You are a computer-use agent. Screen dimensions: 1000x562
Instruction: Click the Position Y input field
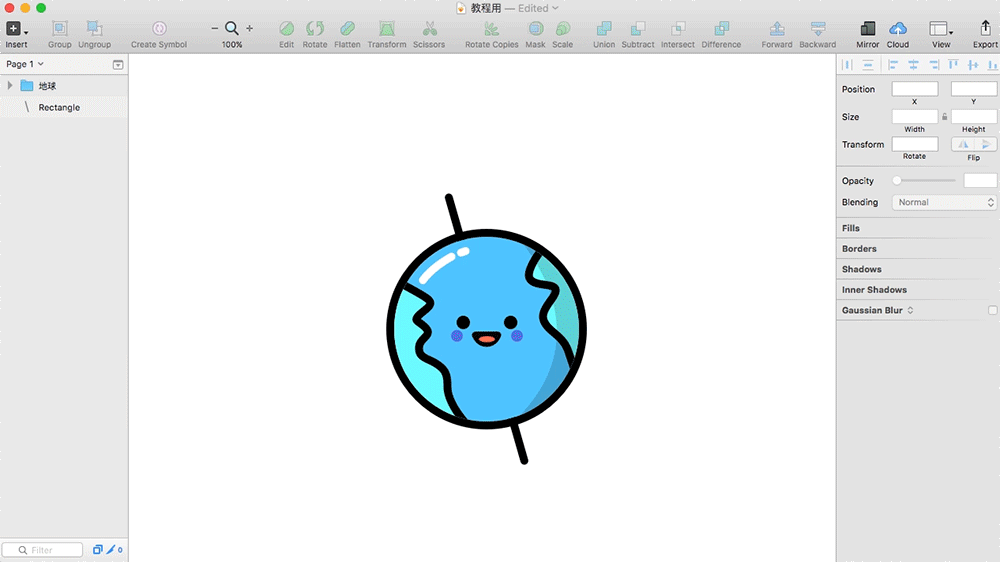click(x=974, y=89)
